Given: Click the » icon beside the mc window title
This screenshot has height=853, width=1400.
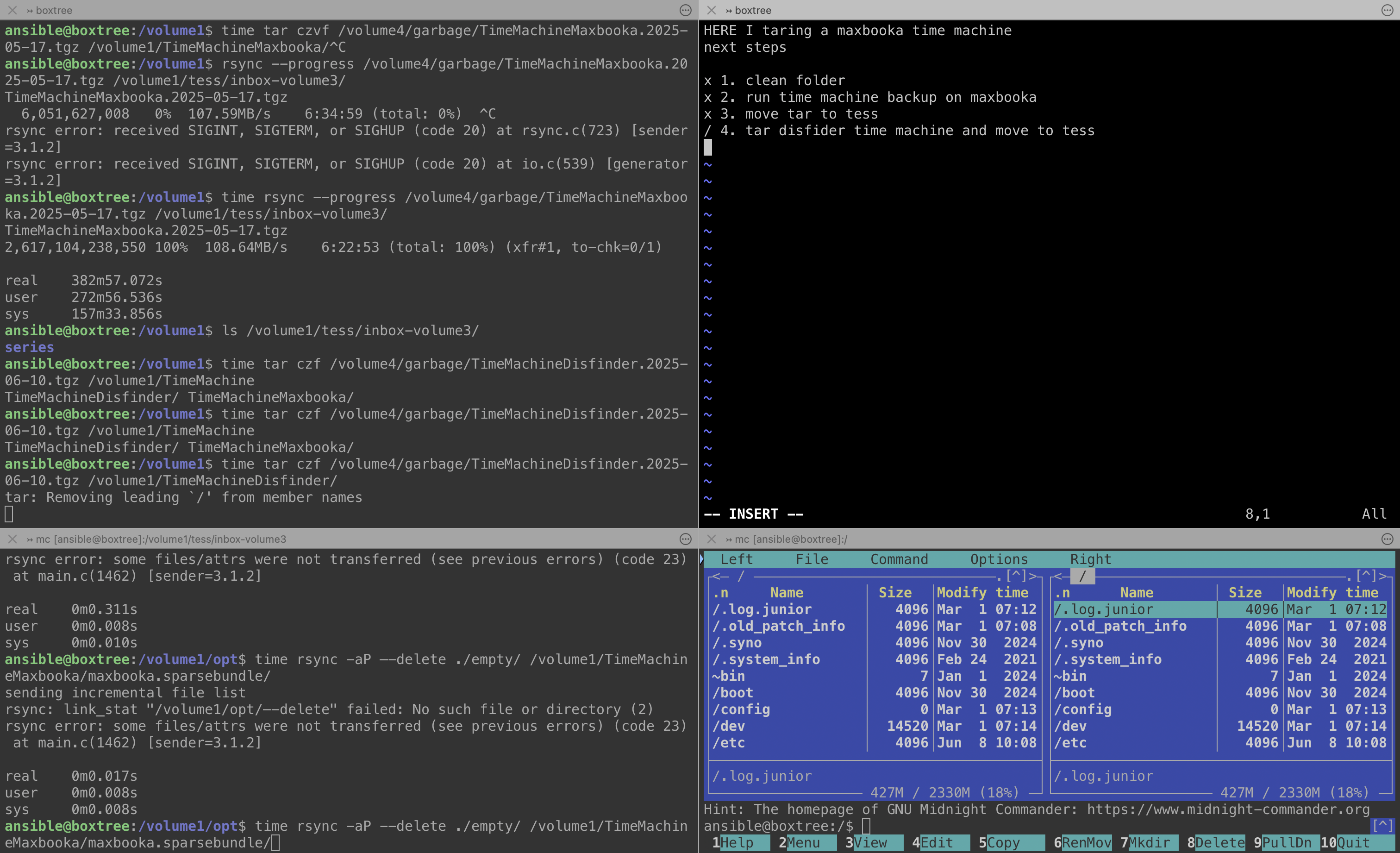Looking at the screenshot, I should (29, 539).
